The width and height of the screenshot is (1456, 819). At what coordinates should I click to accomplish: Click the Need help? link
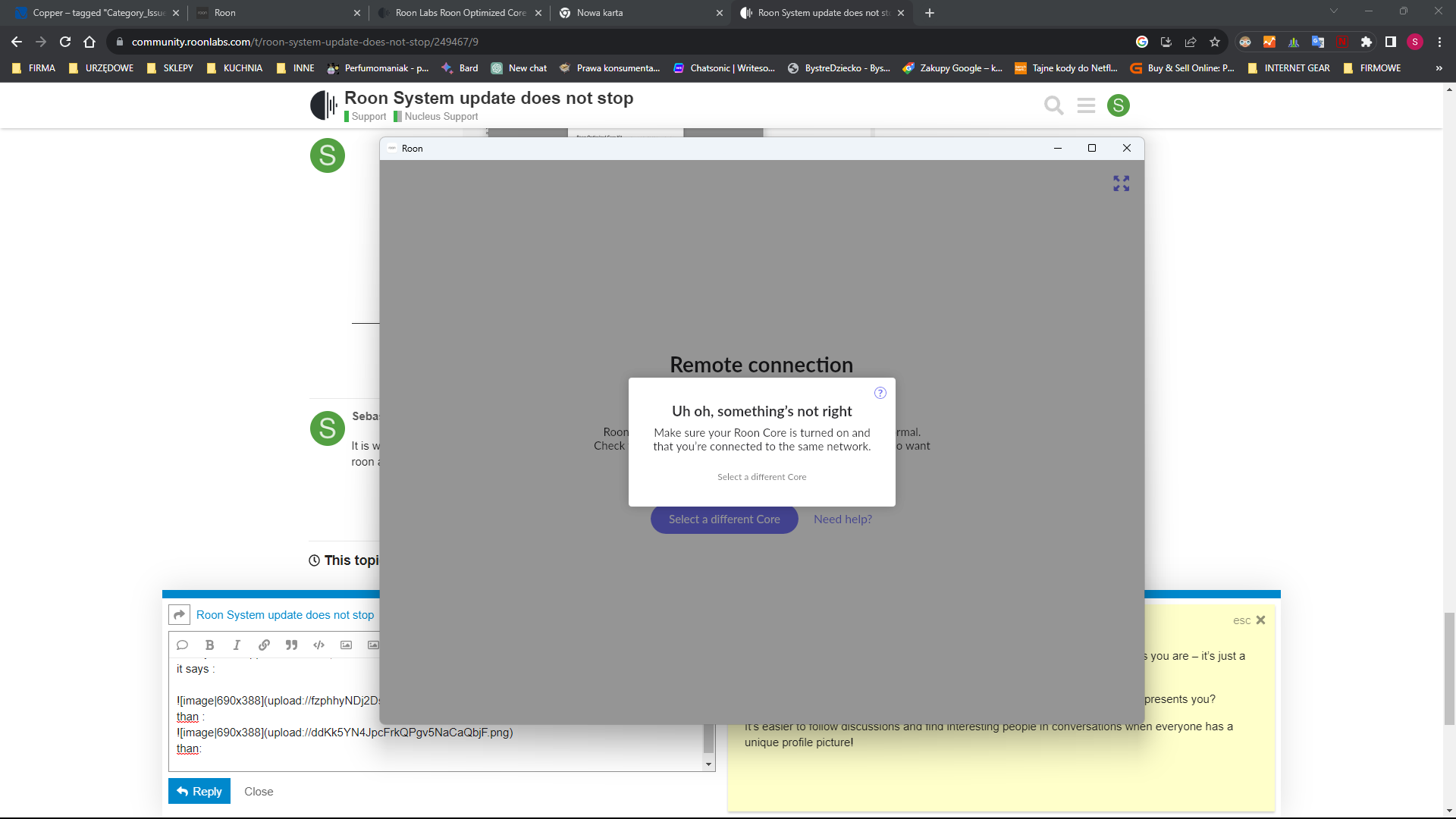843,519
